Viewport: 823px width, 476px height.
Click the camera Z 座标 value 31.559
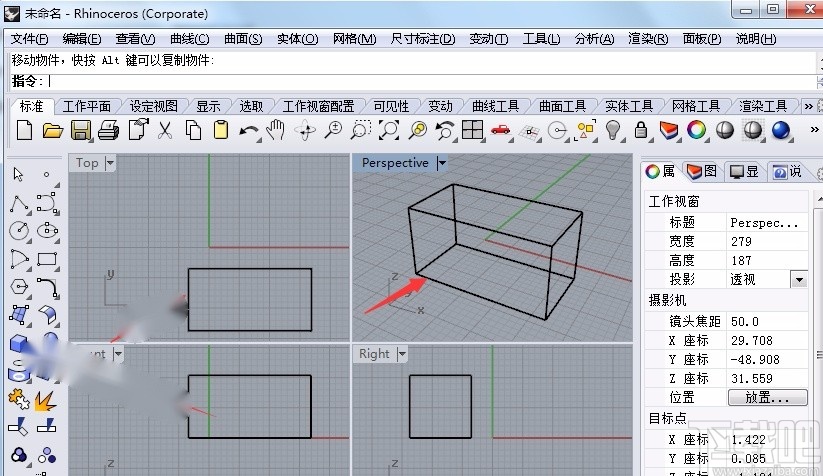[767, 378]
